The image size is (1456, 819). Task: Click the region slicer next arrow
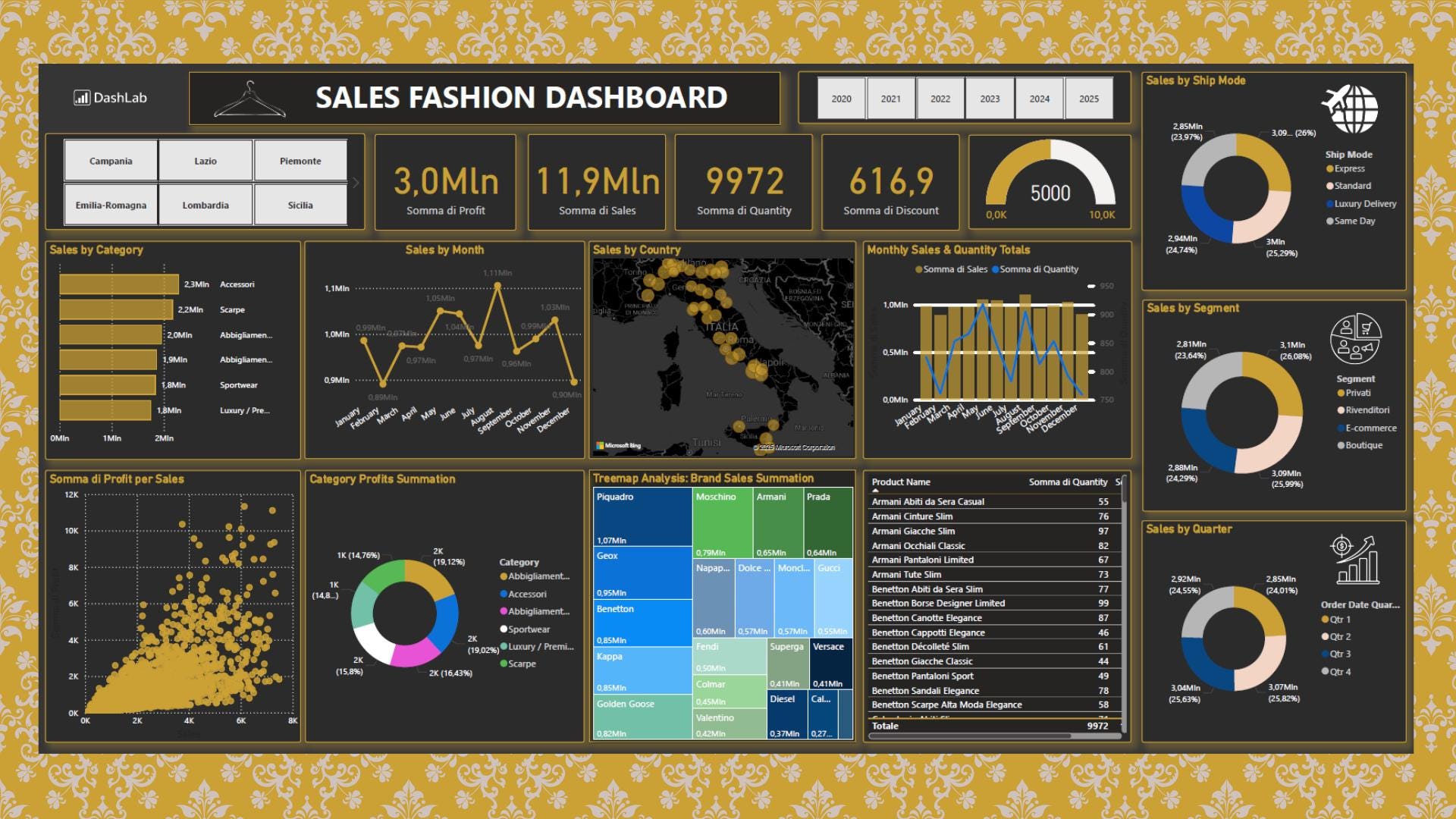point(356,183)
